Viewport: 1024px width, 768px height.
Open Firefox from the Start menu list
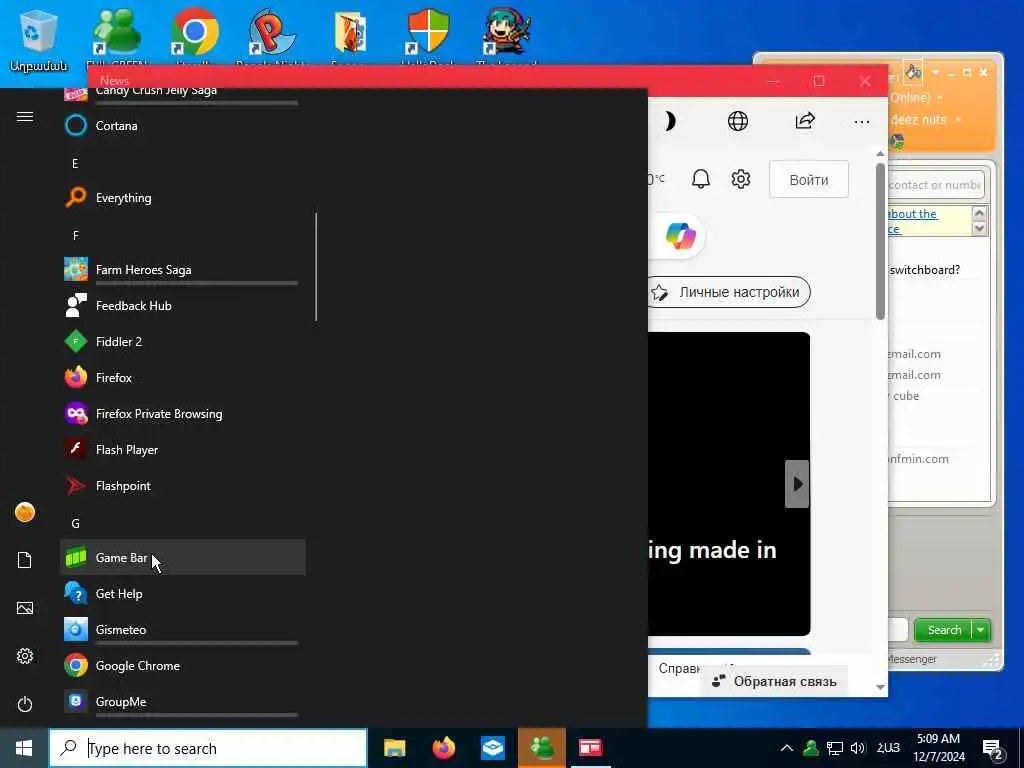182,377
